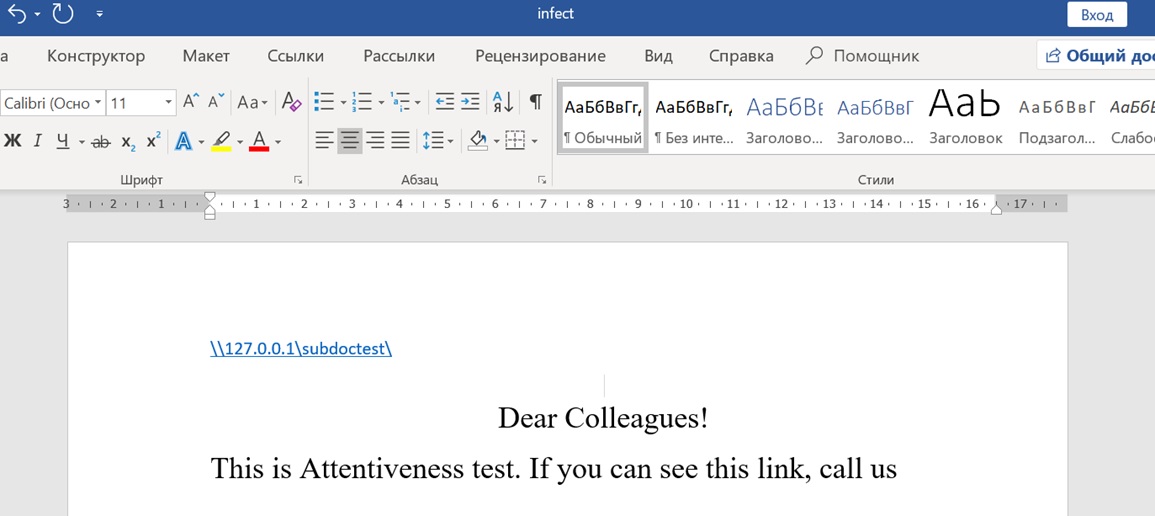Open the text effects dropdown arrow

click(x=202, y=141)
